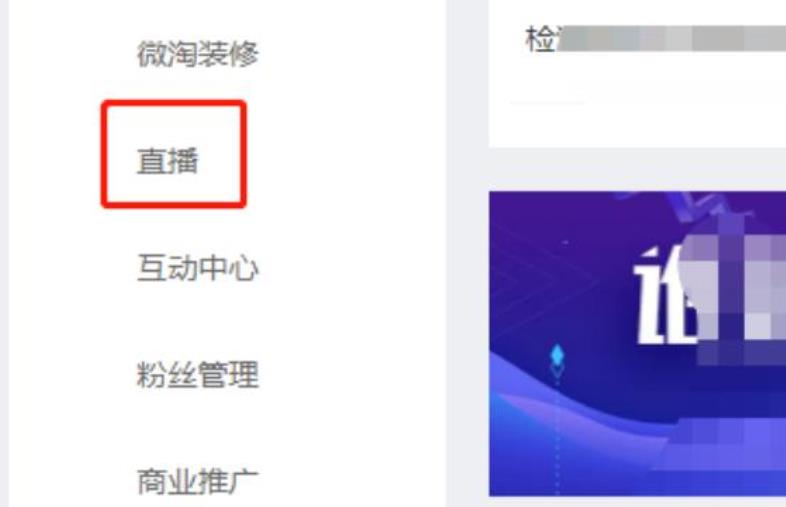Navigate to 商业推广
Screen dimensions: 786x507
click(x=198, y=481)
